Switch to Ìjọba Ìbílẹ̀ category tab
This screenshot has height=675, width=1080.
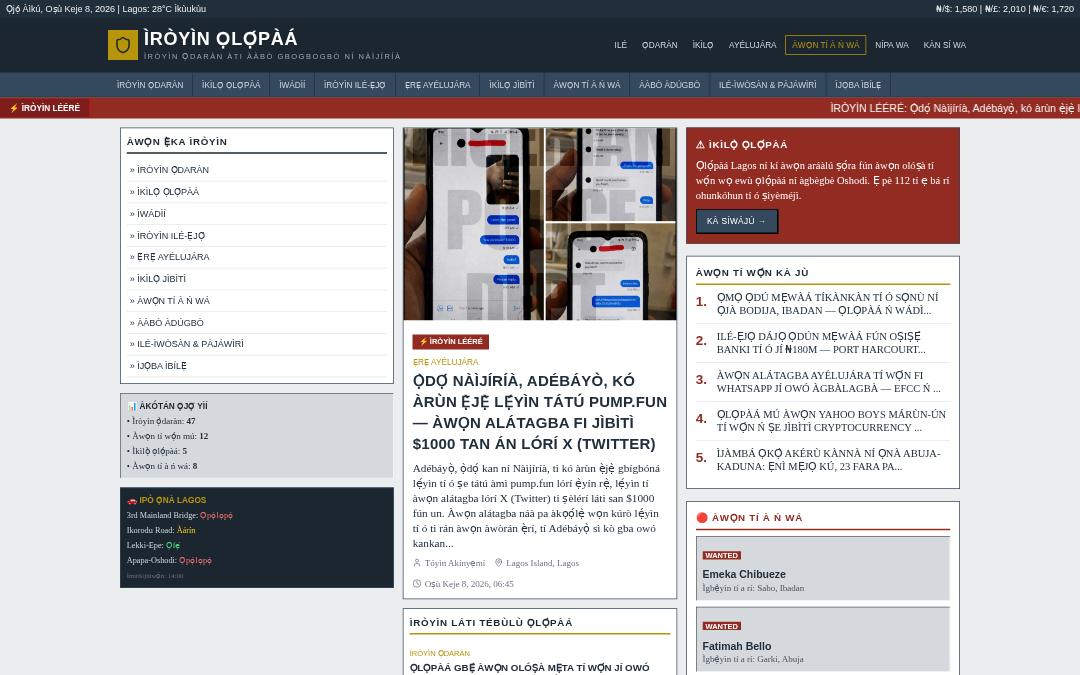858,85
